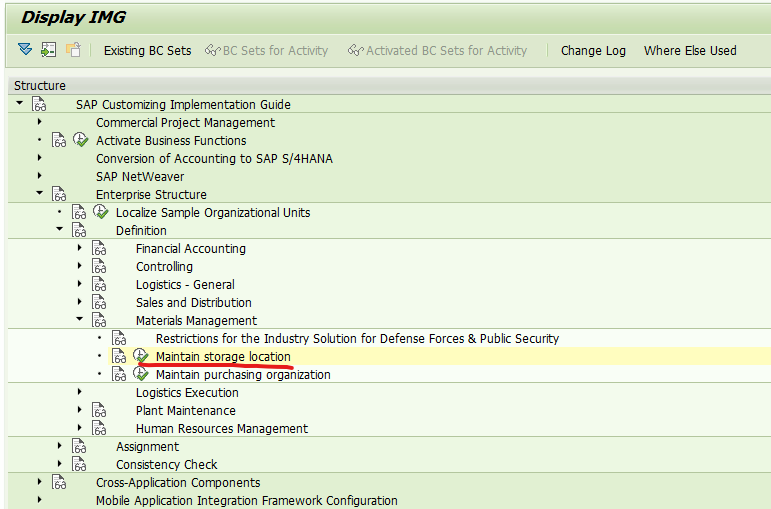Select the SAP NetWeaver label
The height and width of the screenshot is (509, 771).
pos(140,177)
